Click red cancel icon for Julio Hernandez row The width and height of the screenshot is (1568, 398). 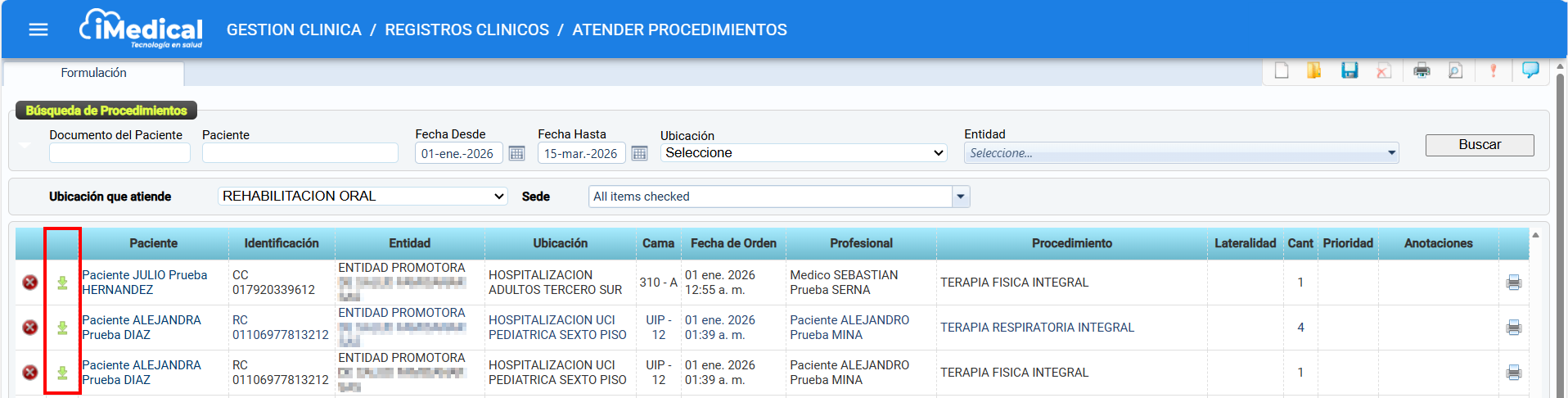tap(30, 283)
